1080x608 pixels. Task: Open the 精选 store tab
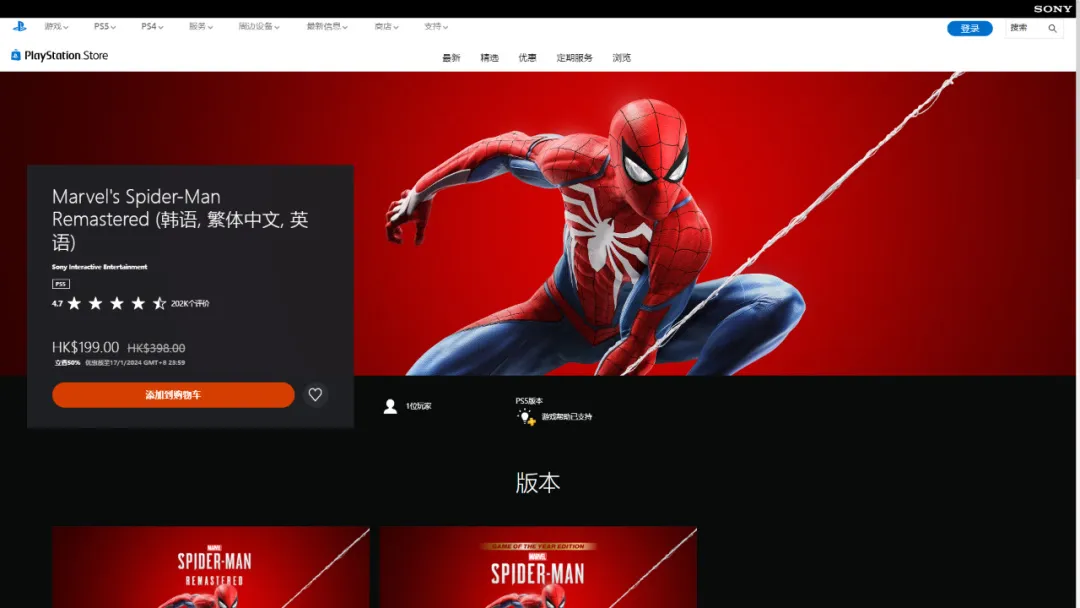coord(489,58)
